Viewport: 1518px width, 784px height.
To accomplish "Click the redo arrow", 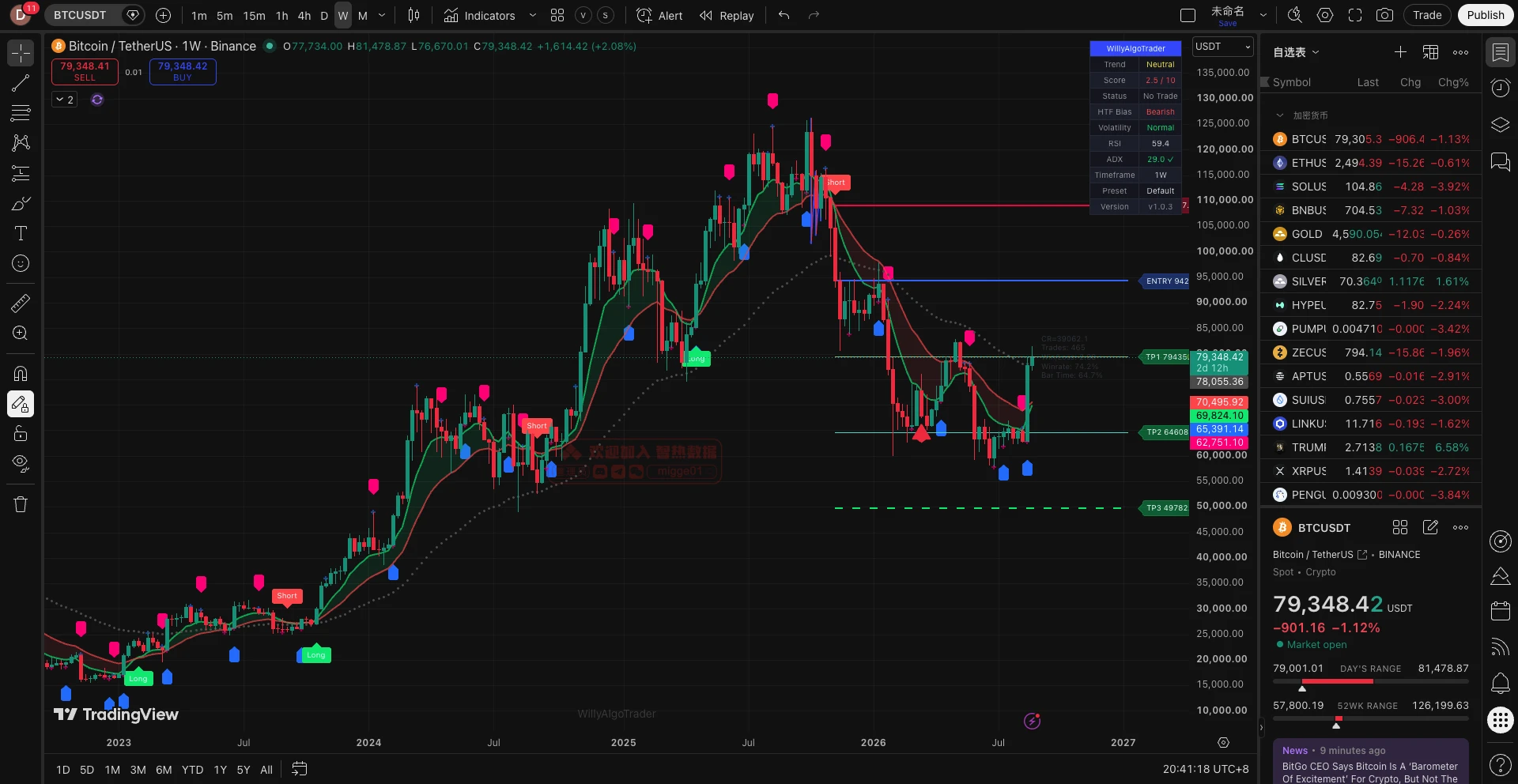I will (814, 15).
